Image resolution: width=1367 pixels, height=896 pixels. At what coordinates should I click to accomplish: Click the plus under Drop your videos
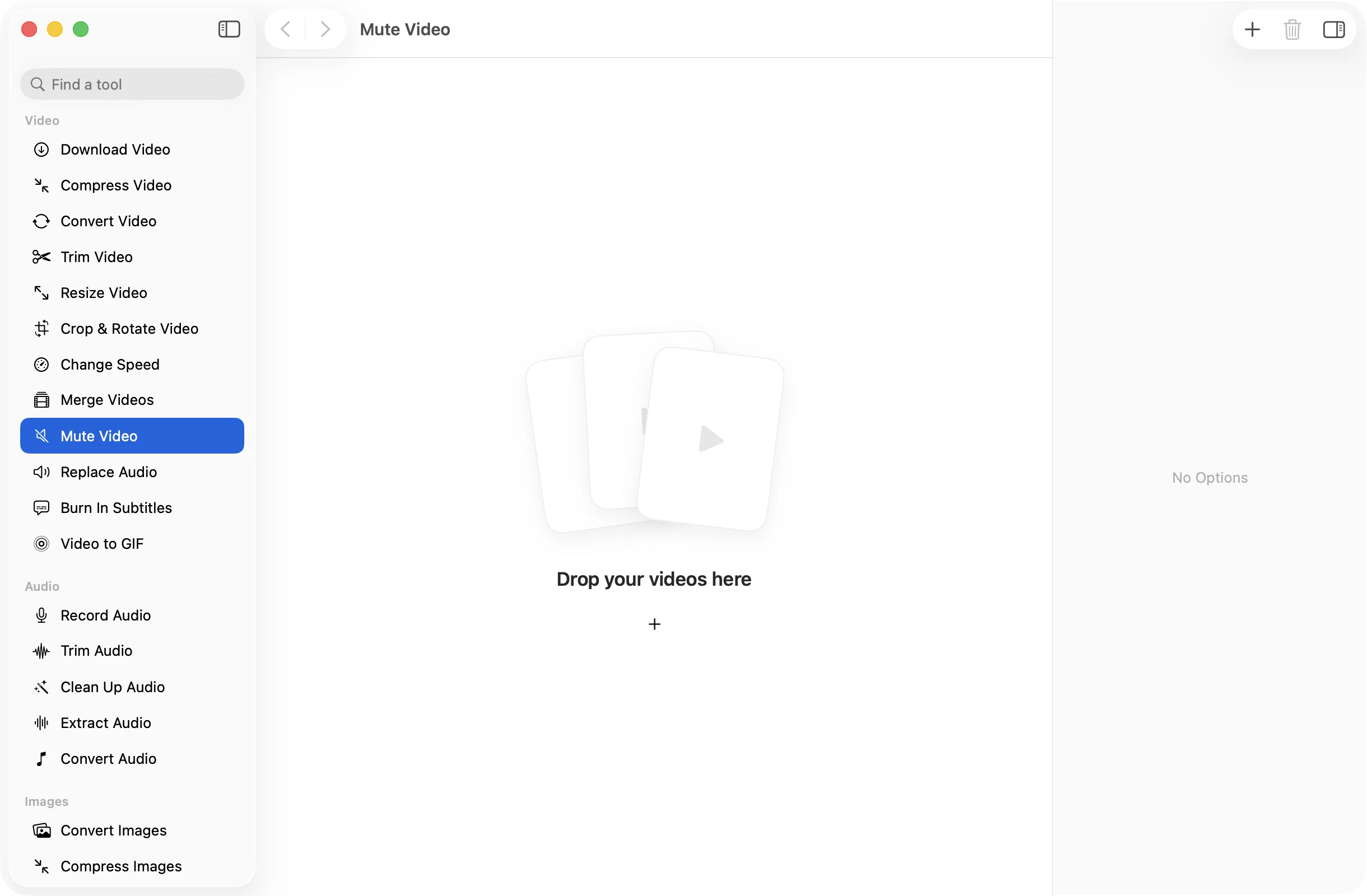pos(654,624)
